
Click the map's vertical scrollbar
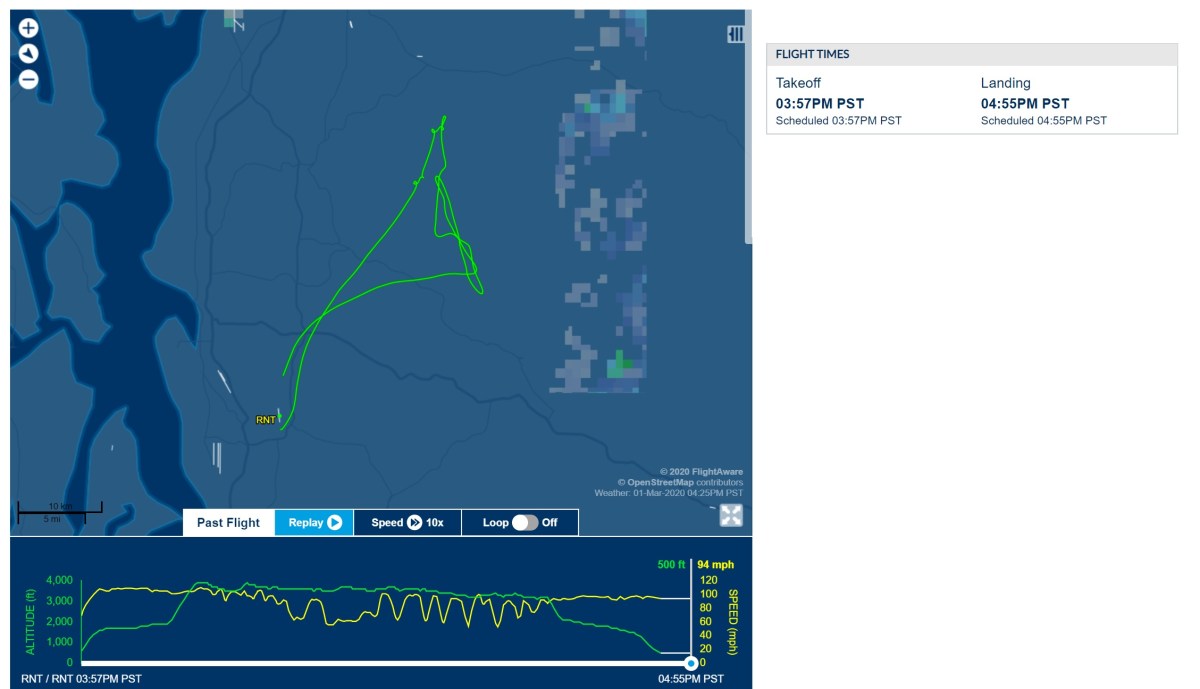(748, 130)
